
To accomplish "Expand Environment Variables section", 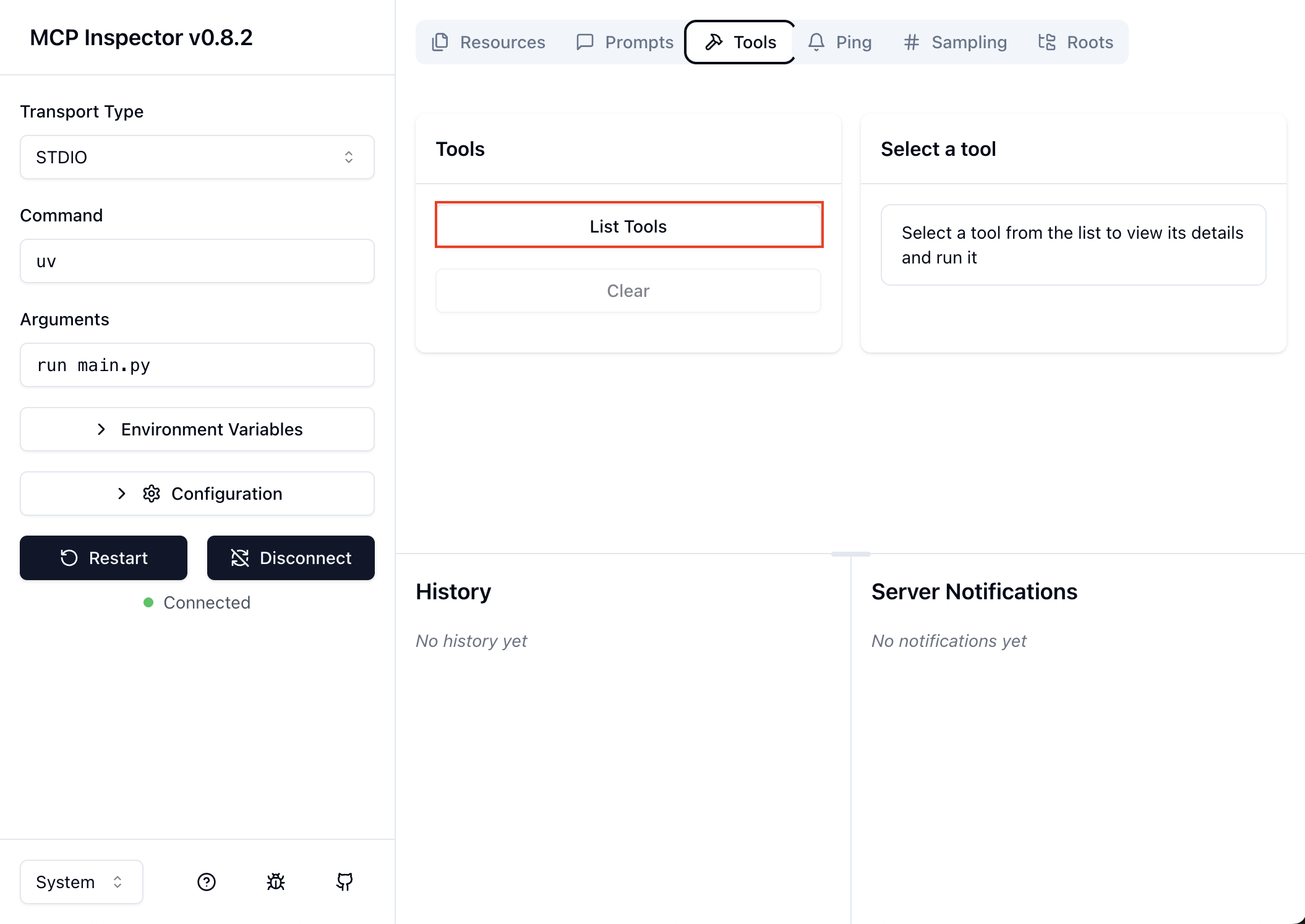I will [x=197, y=429].
